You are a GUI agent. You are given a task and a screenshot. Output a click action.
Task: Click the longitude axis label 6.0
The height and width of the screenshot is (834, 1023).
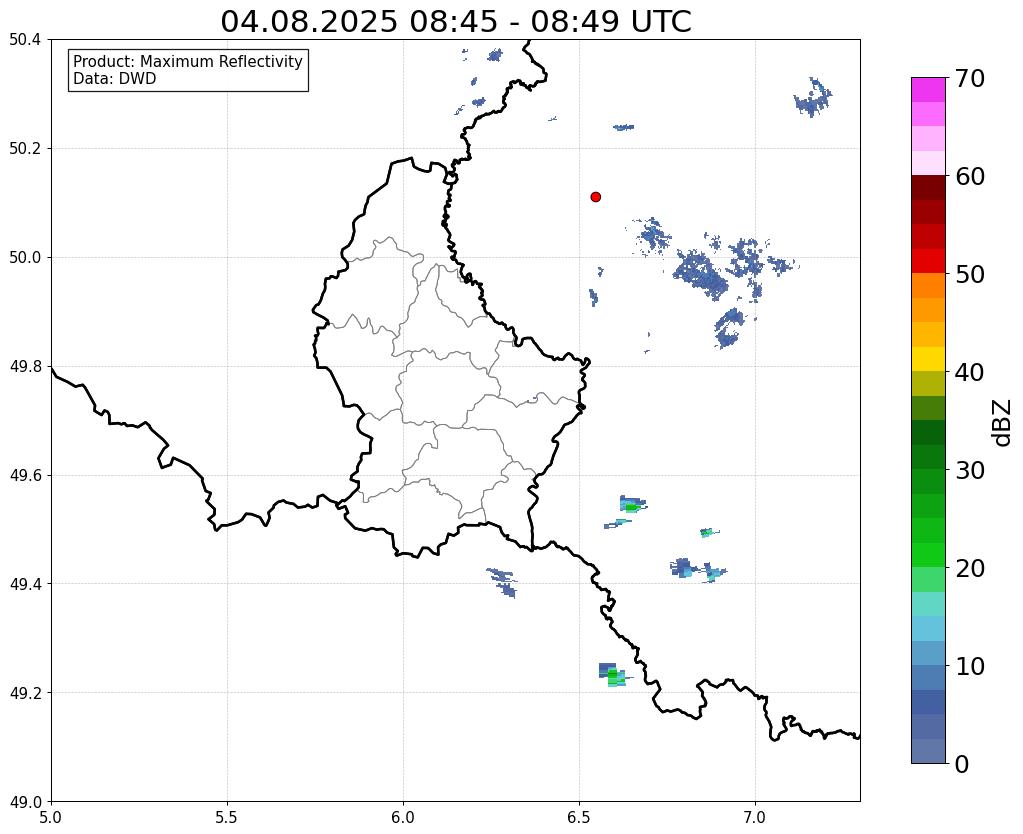pos(403,817)
